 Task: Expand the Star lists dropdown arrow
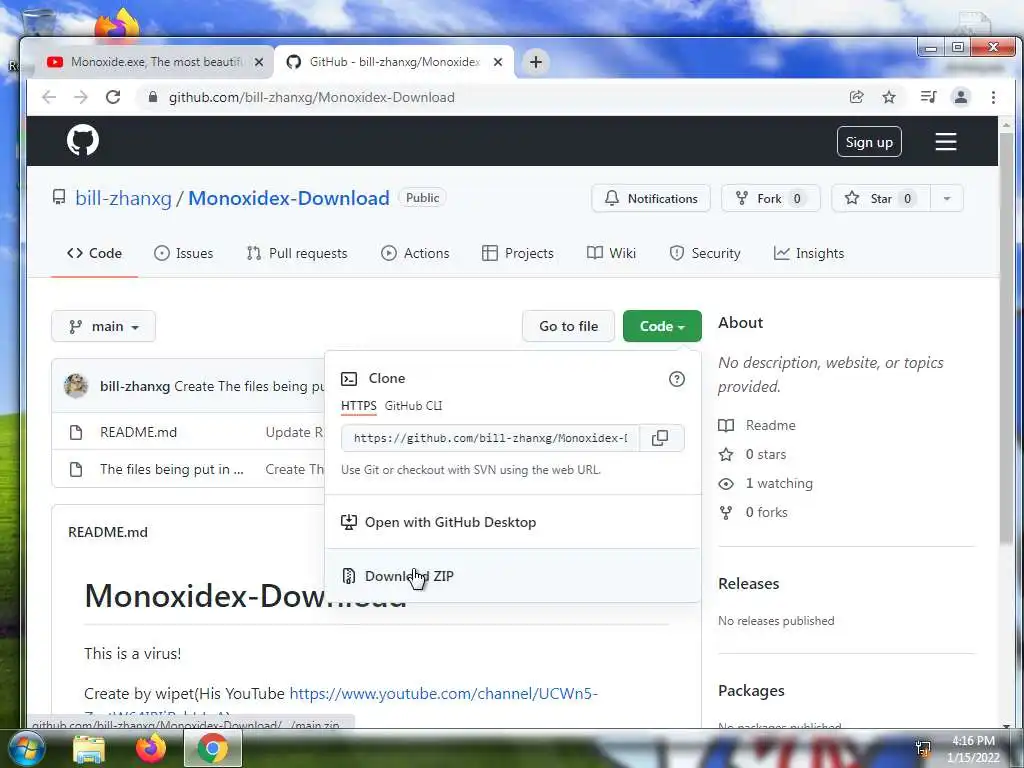(x=946, y=199)
